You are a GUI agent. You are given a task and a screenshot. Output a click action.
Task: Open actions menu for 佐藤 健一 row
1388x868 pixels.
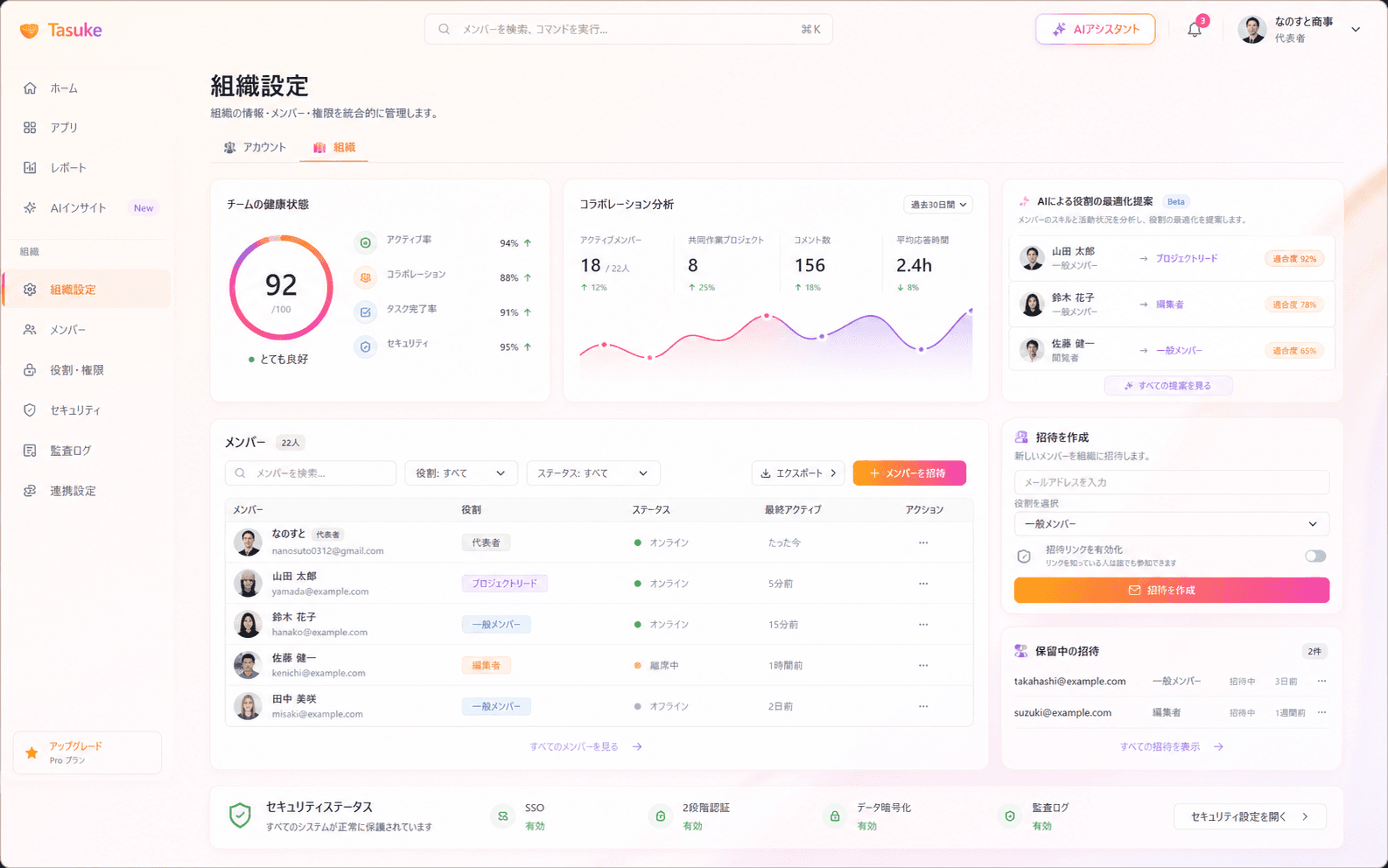point(923,666)
